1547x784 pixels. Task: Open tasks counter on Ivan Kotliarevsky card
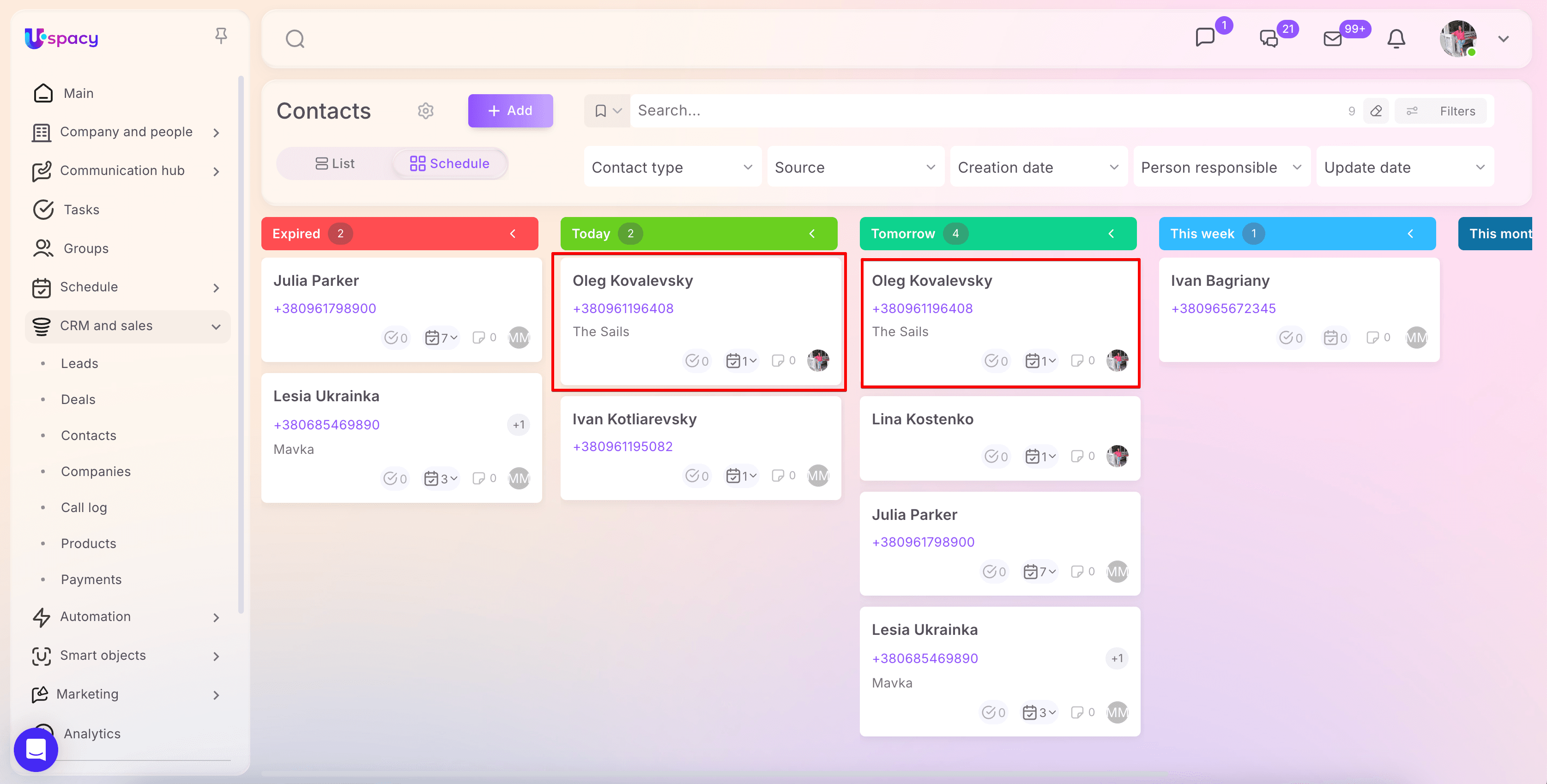[697, 476]
